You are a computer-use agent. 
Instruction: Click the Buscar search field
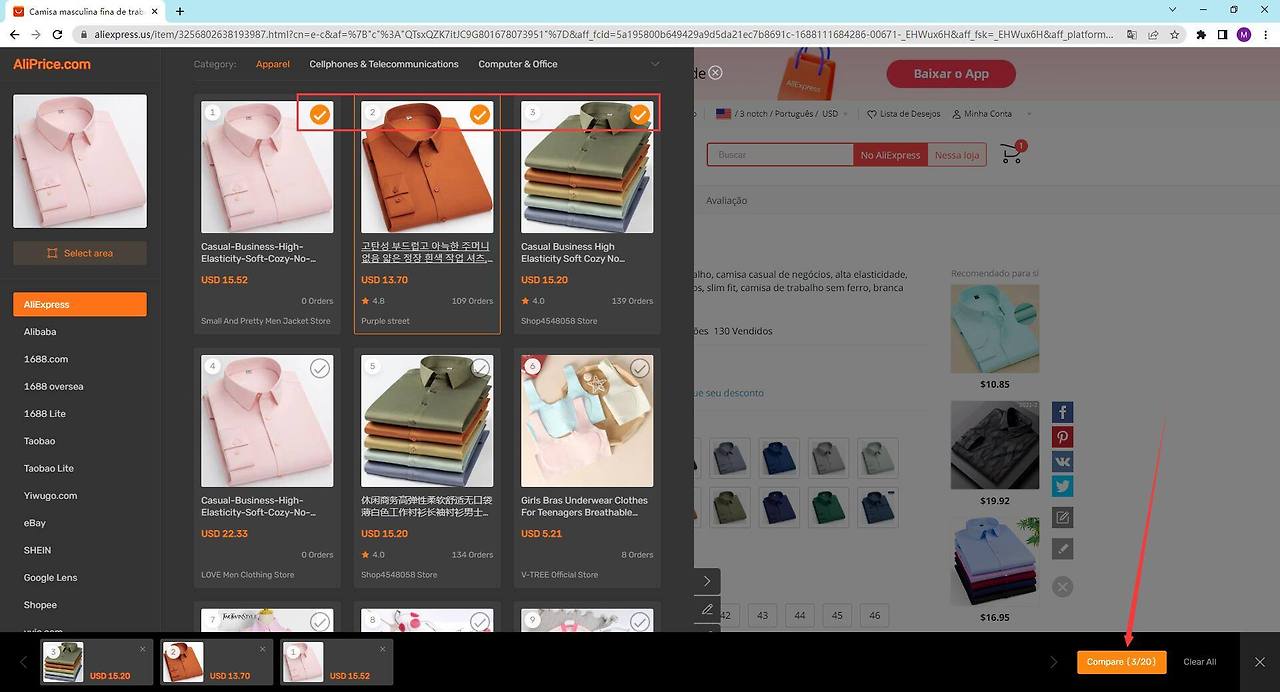780,155
